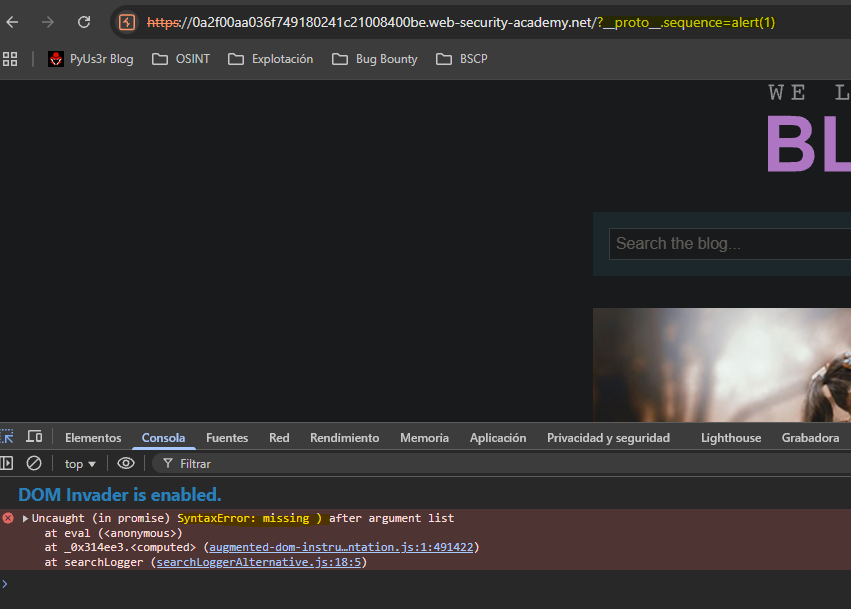This screenshot has height=609, width=851.
Task: Expand the Uncaught SyntaxError message
Action: [x=25, y=518]
